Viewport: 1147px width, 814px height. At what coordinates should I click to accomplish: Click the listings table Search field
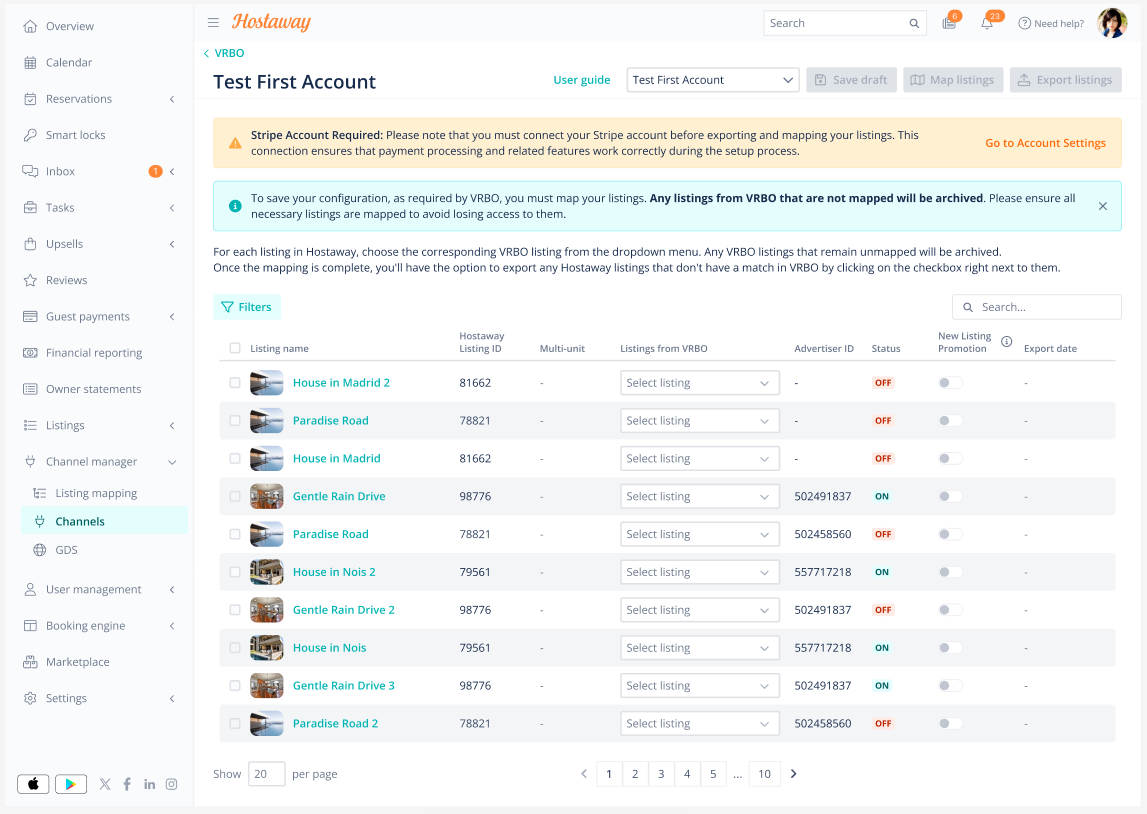[1037, 307]
